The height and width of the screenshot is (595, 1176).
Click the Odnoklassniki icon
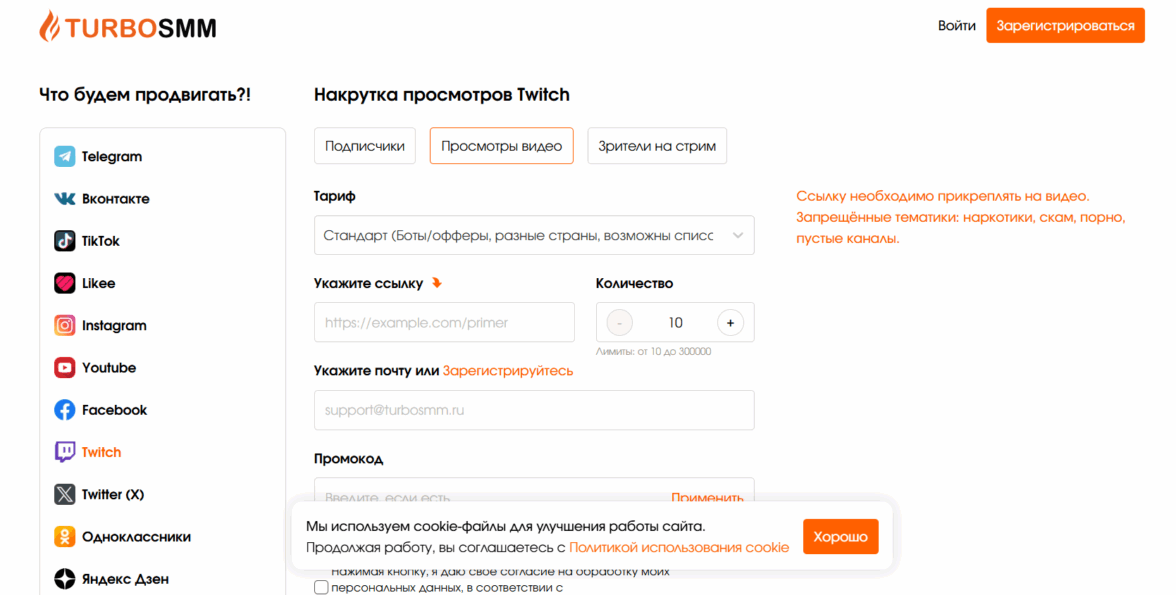tap(65, 537)
